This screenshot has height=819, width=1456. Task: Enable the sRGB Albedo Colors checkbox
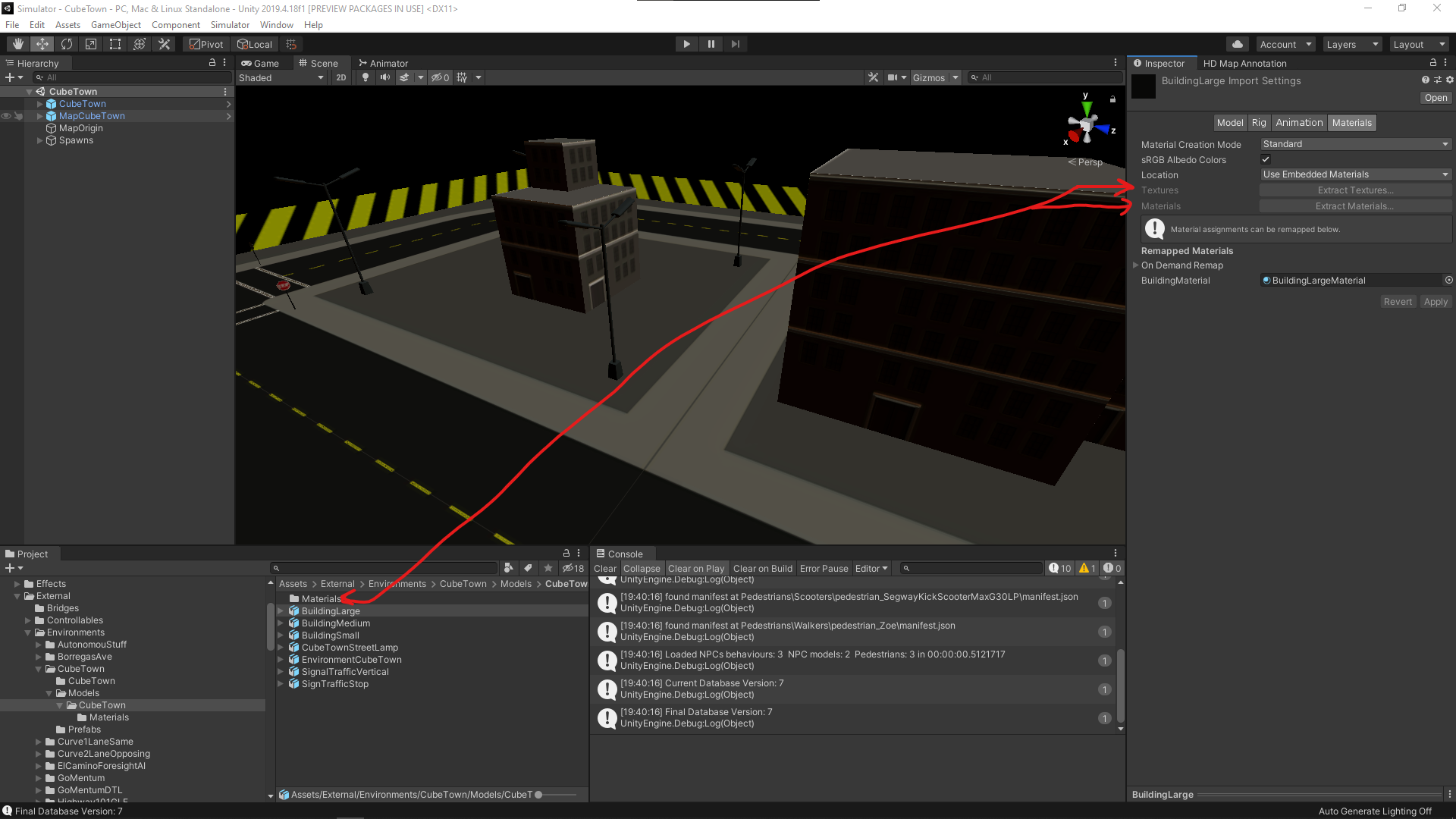[1265, 159]
